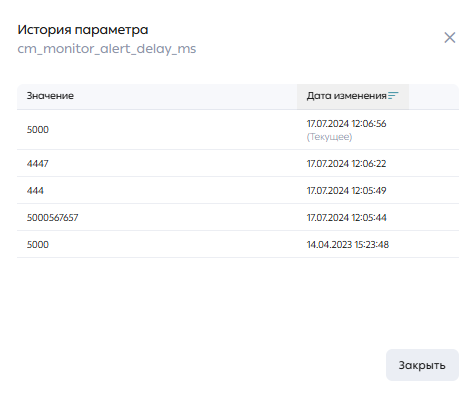
Task: Toggle sort icon next to Дата изменения
Action: pyautogui.click(x=393, y=96)
